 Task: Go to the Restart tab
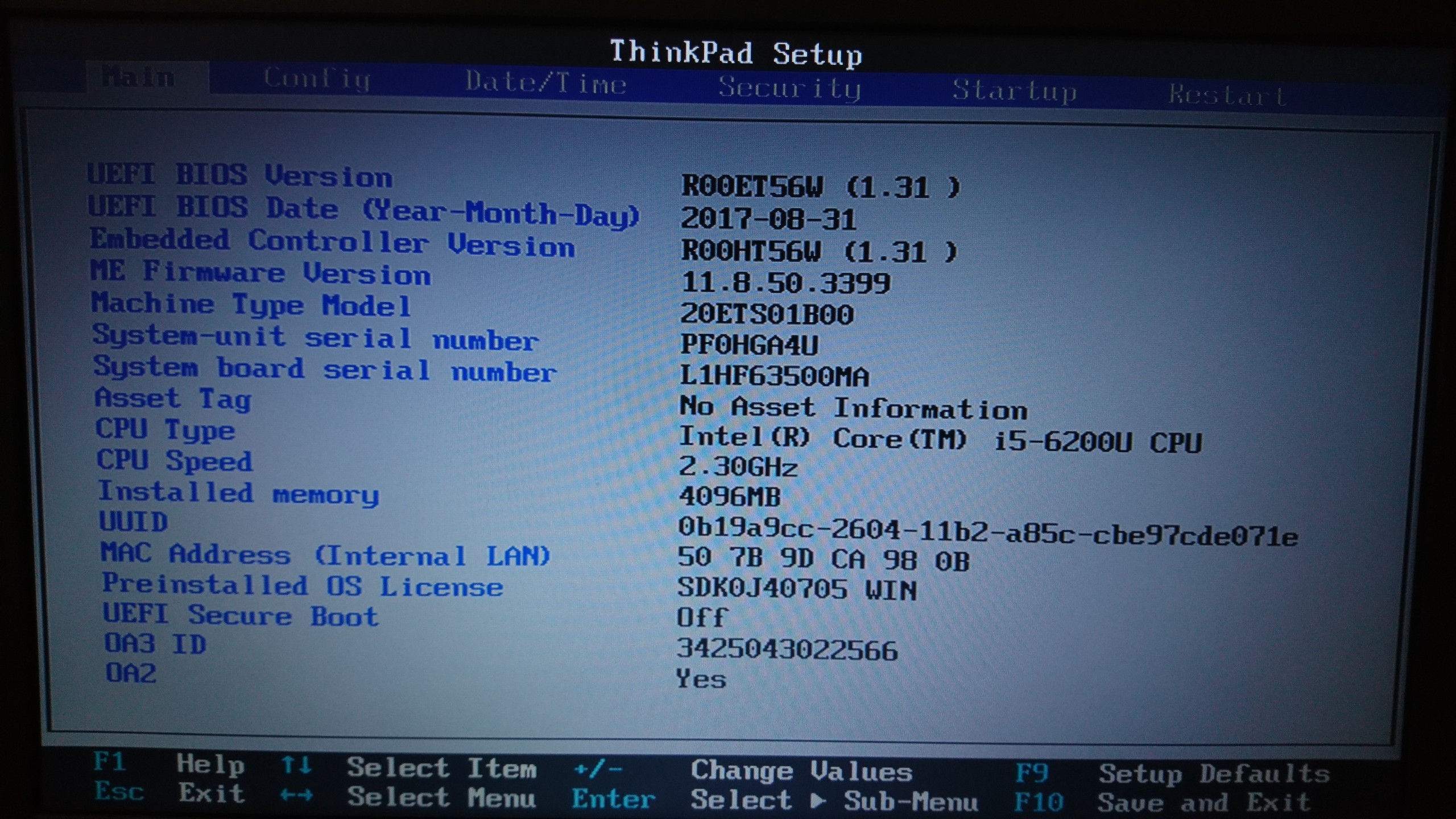pyautogui.click(x=1227, y=95)
